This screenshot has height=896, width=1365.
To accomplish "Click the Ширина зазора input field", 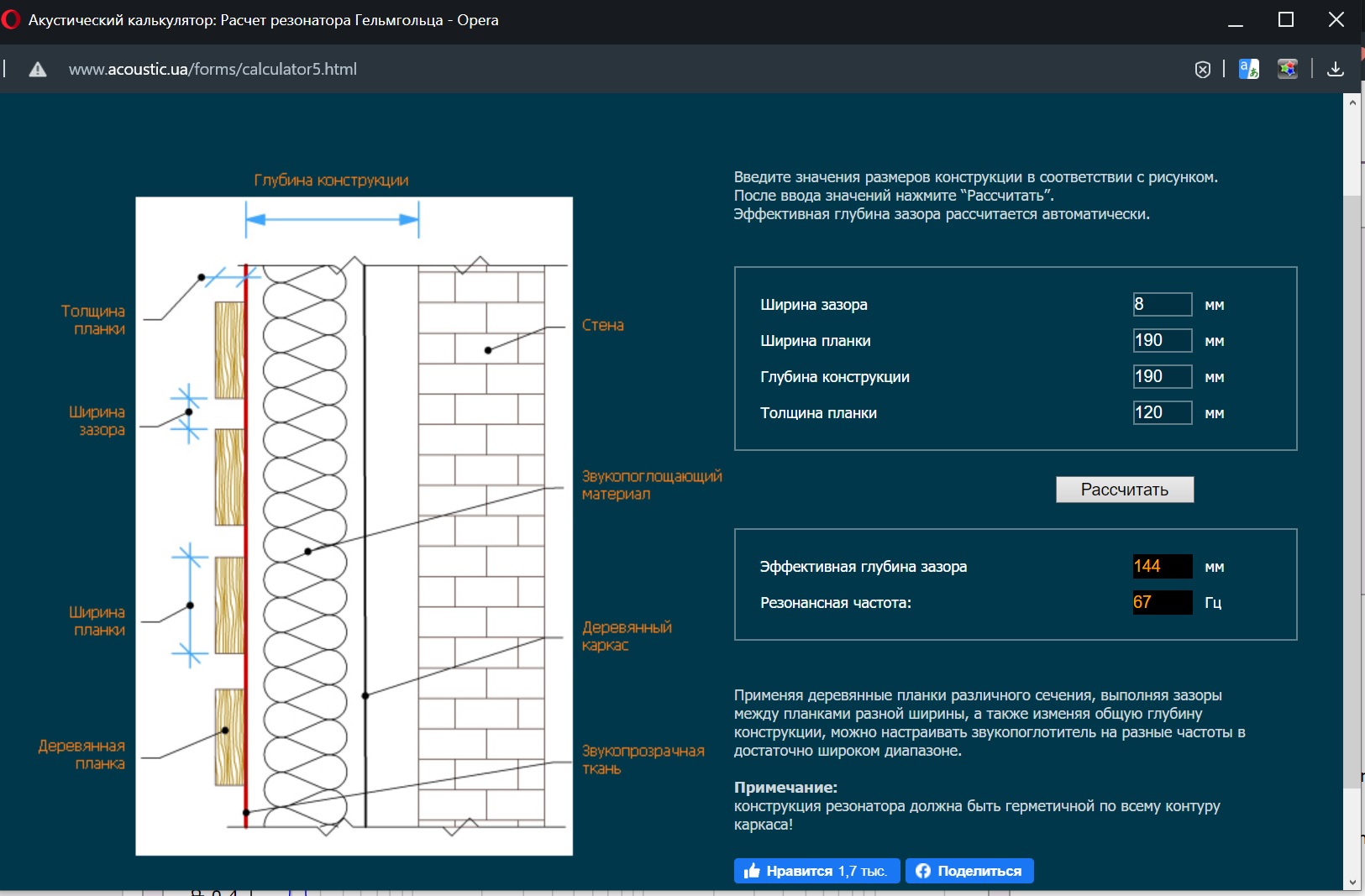I will click(x=1162, y=304).
